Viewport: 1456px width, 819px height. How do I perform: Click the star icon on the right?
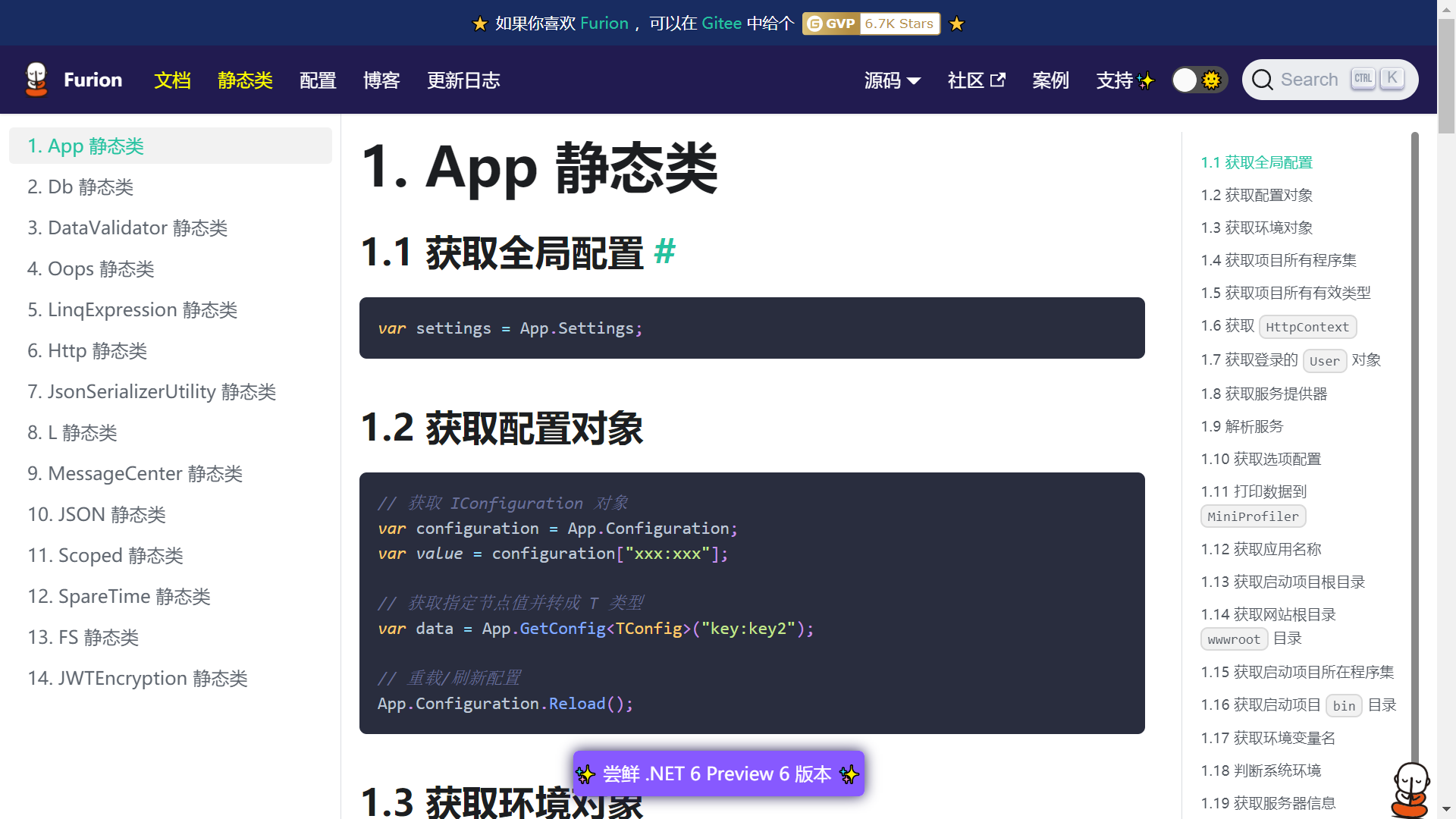point(956,22)
